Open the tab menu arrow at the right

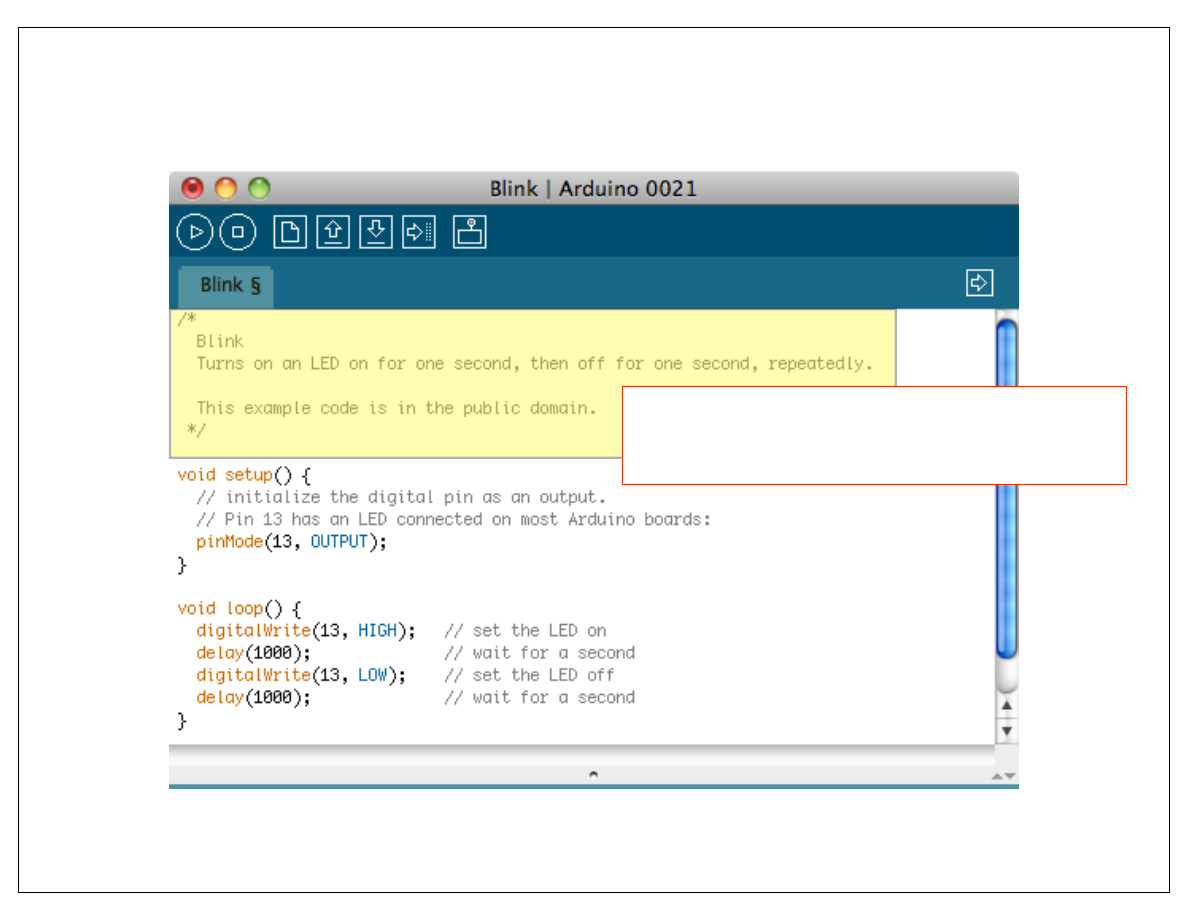(979, 283)
